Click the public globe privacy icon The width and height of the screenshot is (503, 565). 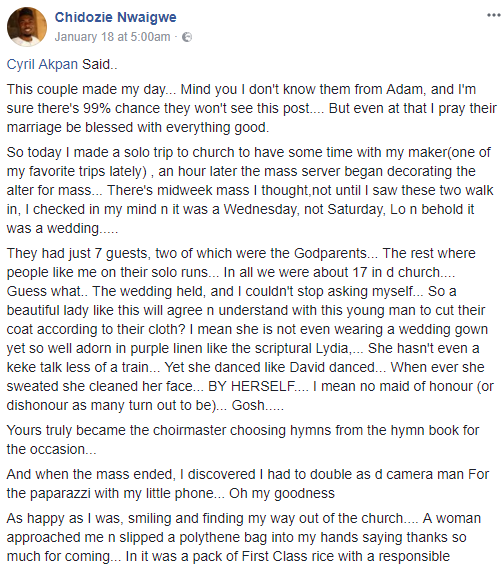point(187,37)
